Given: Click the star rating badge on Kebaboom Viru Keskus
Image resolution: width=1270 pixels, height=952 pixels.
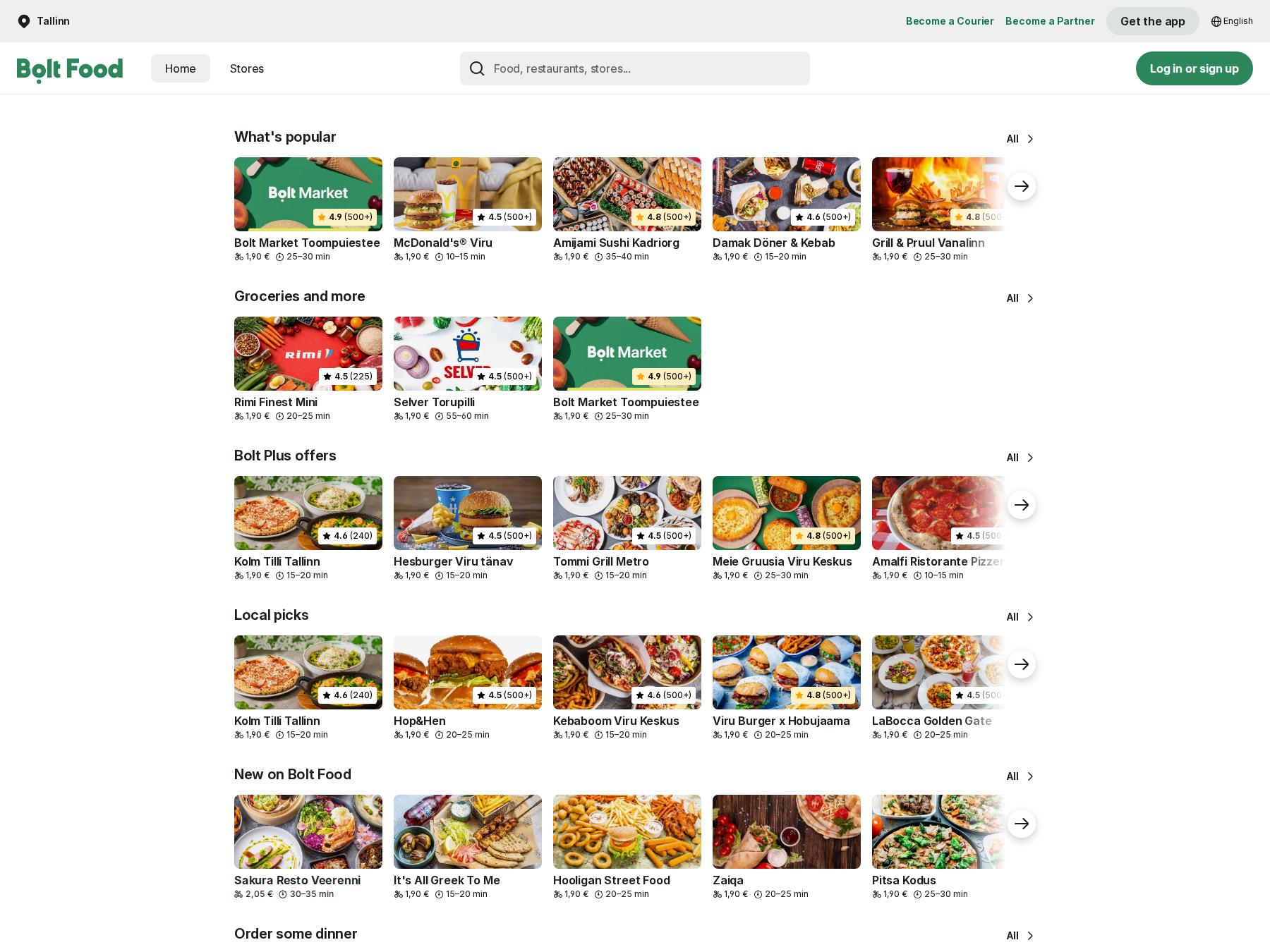Looking at the screenshot, I should coord(664,695).
